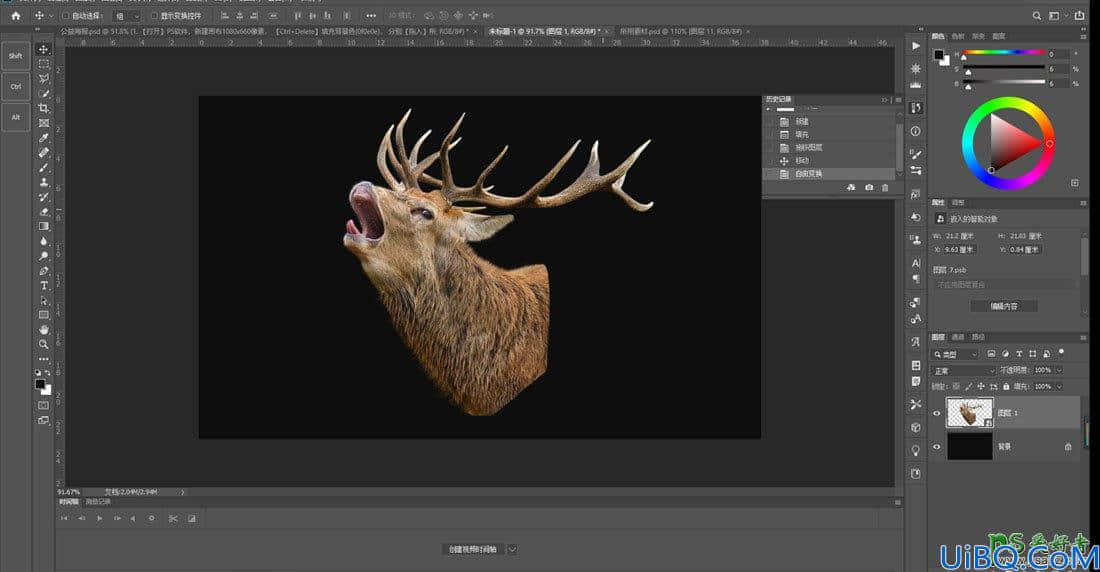Click the Edit Contents button in Properties
The width and height of the screenshot is (1100, 572).
1004,306
